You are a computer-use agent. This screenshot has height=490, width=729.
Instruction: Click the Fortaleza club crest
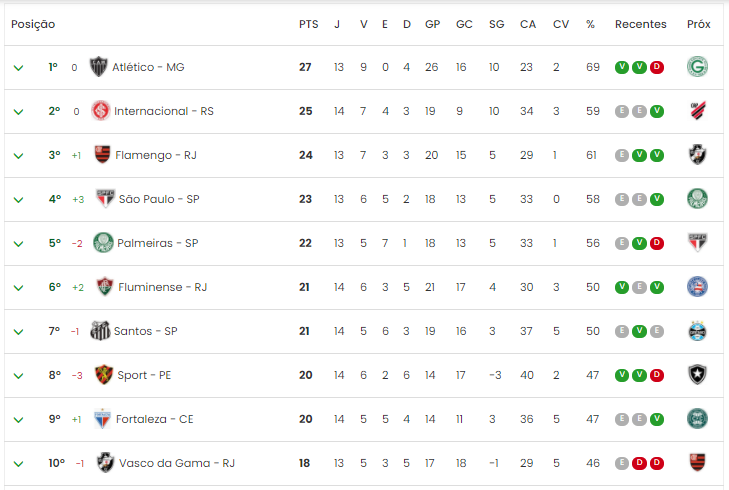(x=102, y=419)
